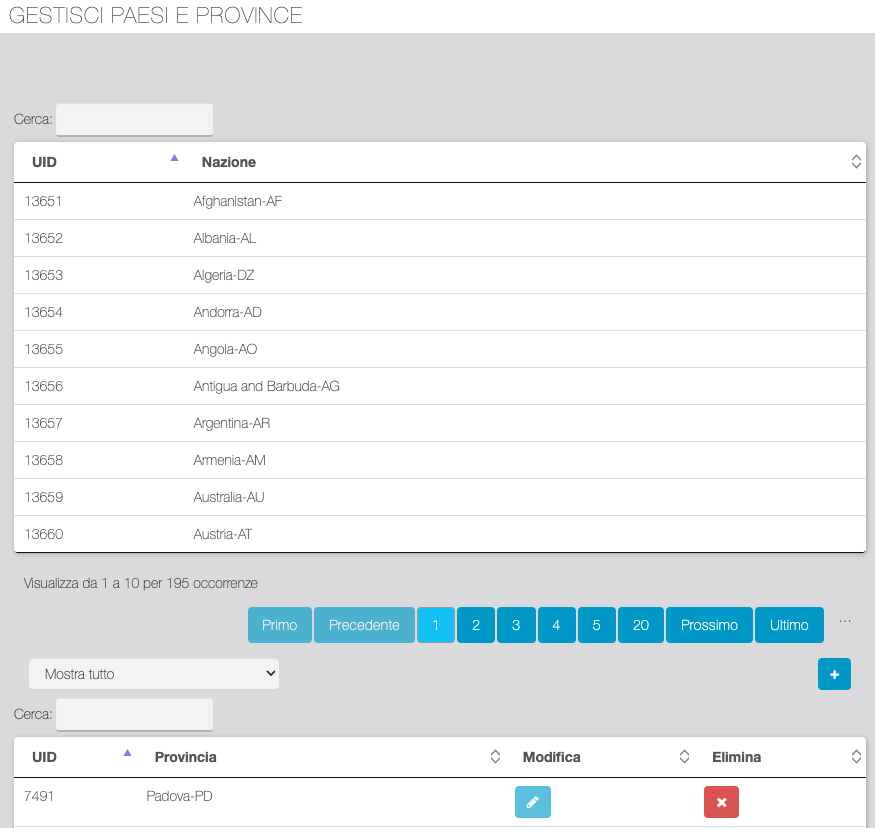Sort countries by UID column arrow

[x=174, y=158]
